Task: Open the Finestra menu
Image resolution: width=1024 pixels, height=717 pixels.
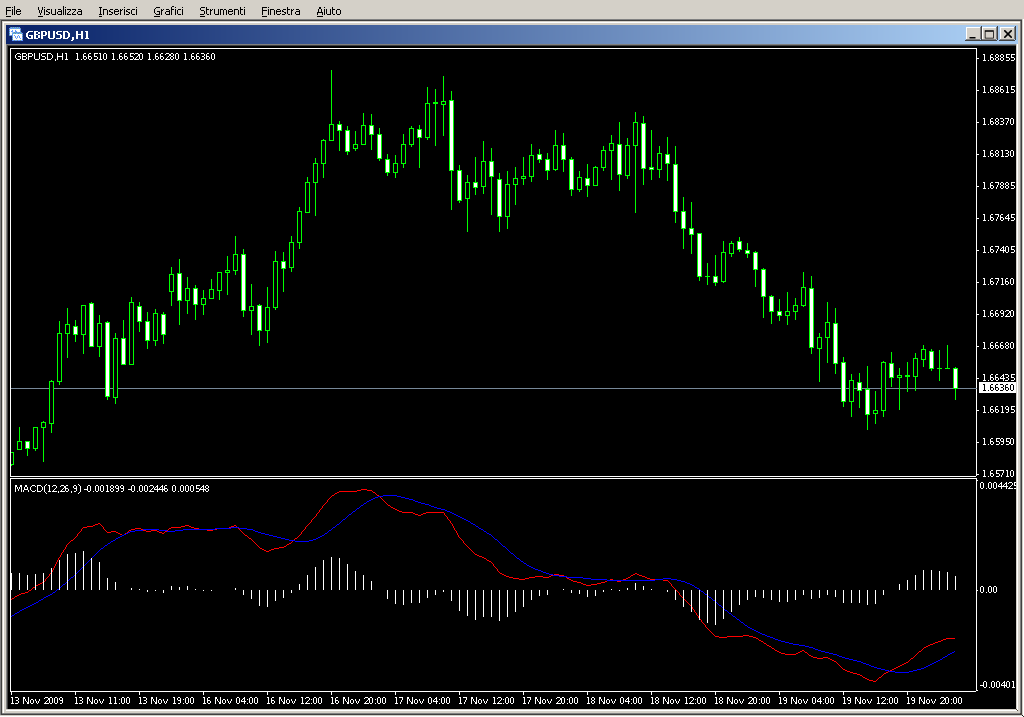Action: click(x=280, y=11)
